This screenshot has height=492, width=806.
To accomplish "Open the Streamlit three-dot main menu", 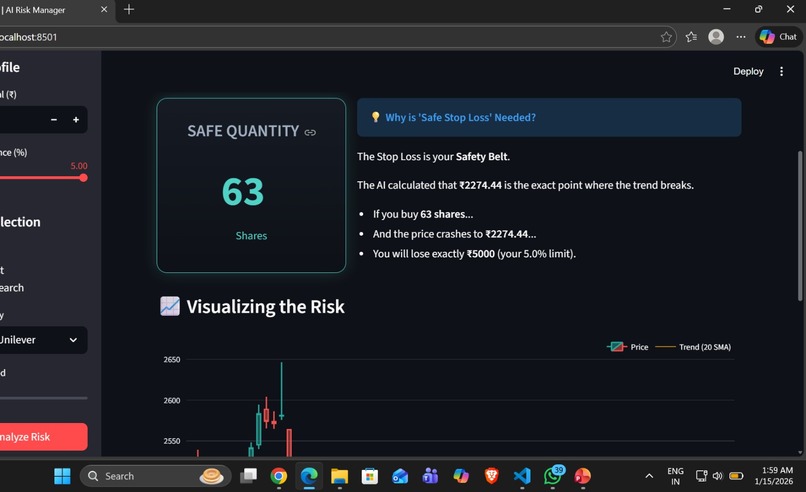I will point(781,71).
